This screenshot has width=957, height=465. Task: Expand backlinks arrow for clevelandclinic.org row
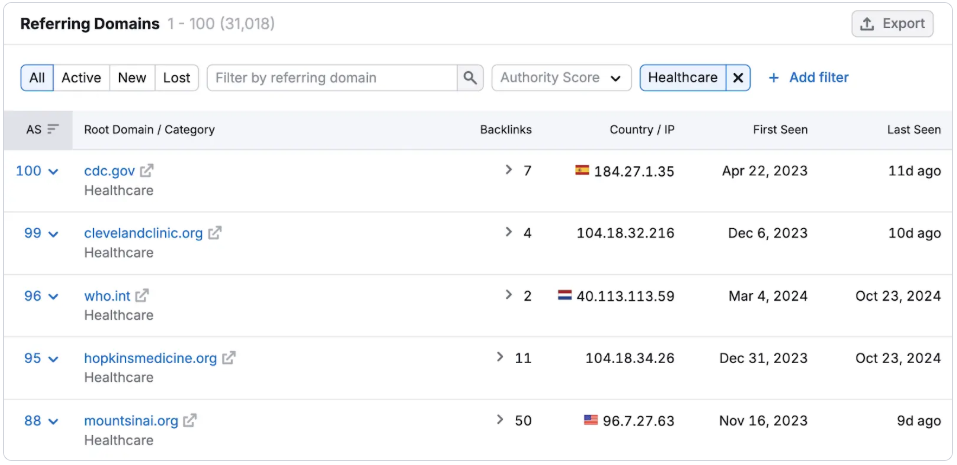click(x=508, y=232)
